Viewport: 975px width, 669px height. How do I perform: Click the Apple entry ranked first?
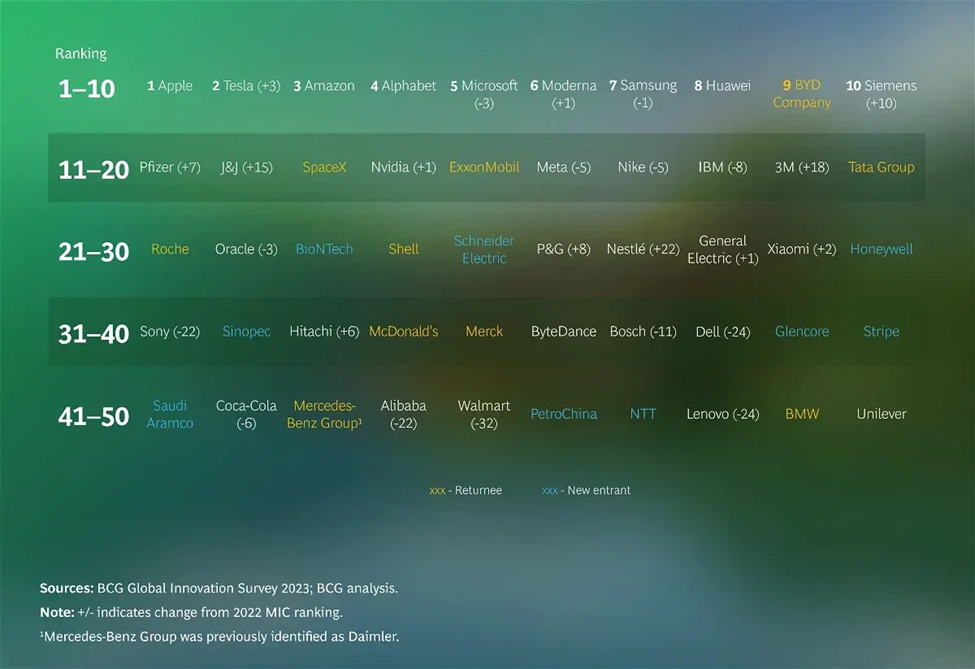170,86
